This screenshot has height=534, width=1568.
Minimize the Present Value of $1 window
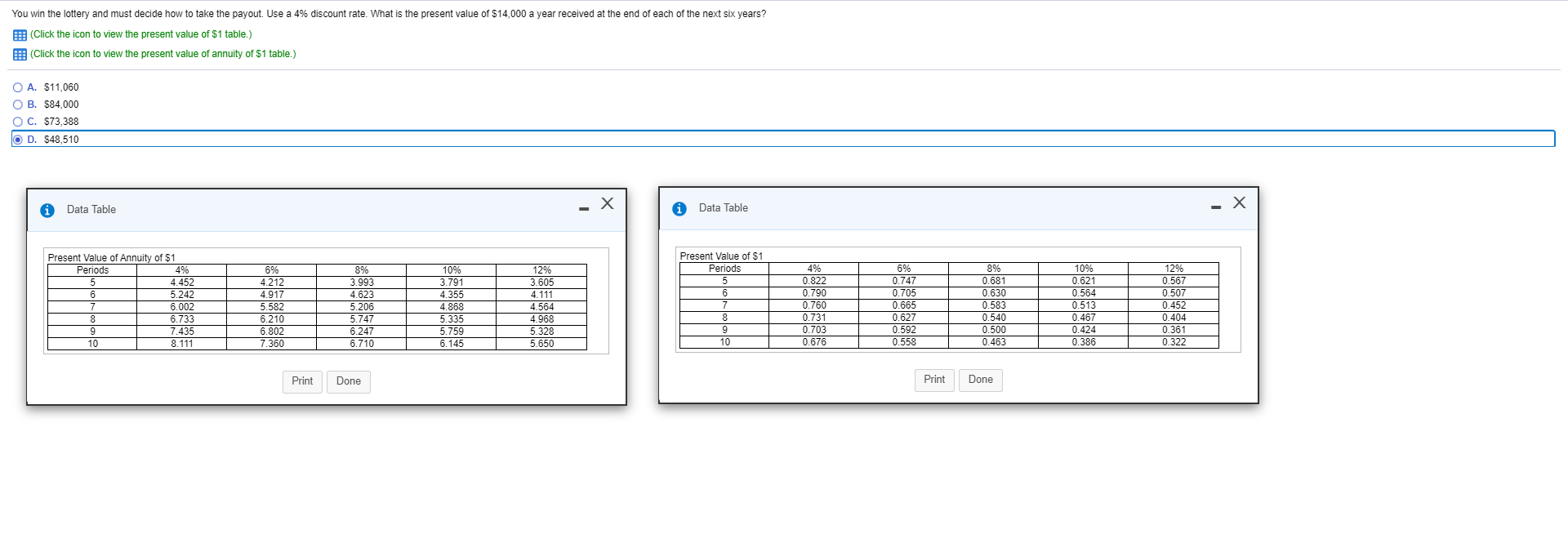1216,207
